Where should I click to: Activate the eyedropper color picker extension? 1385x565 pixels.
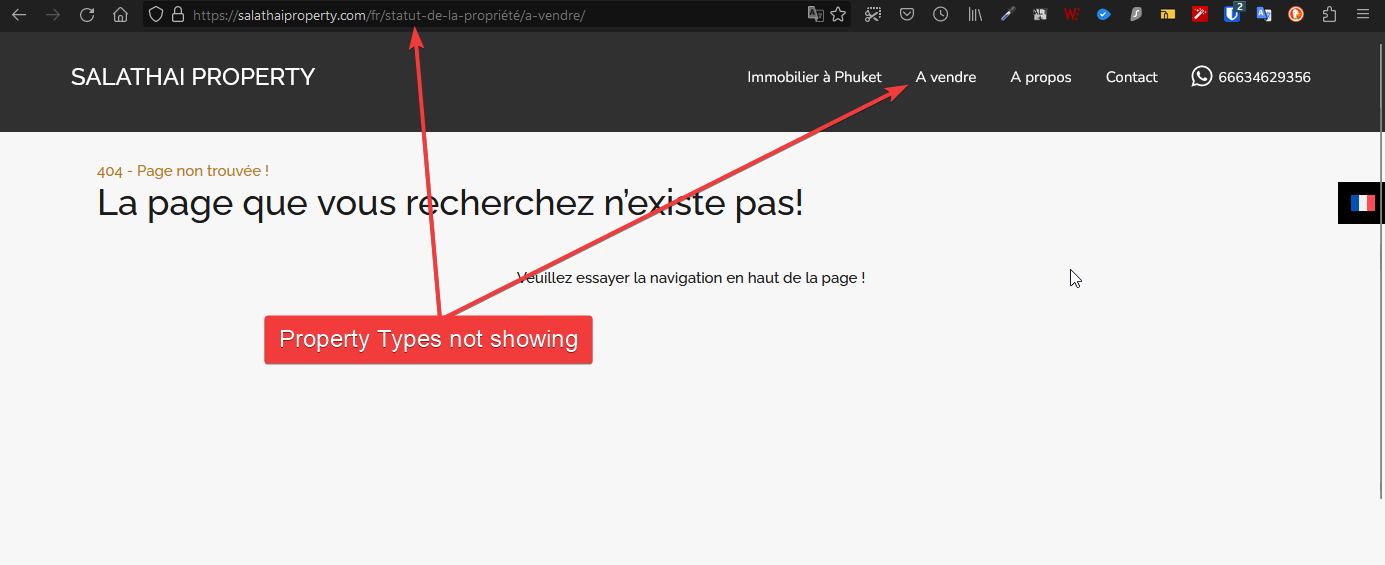tap(1008, 15)
